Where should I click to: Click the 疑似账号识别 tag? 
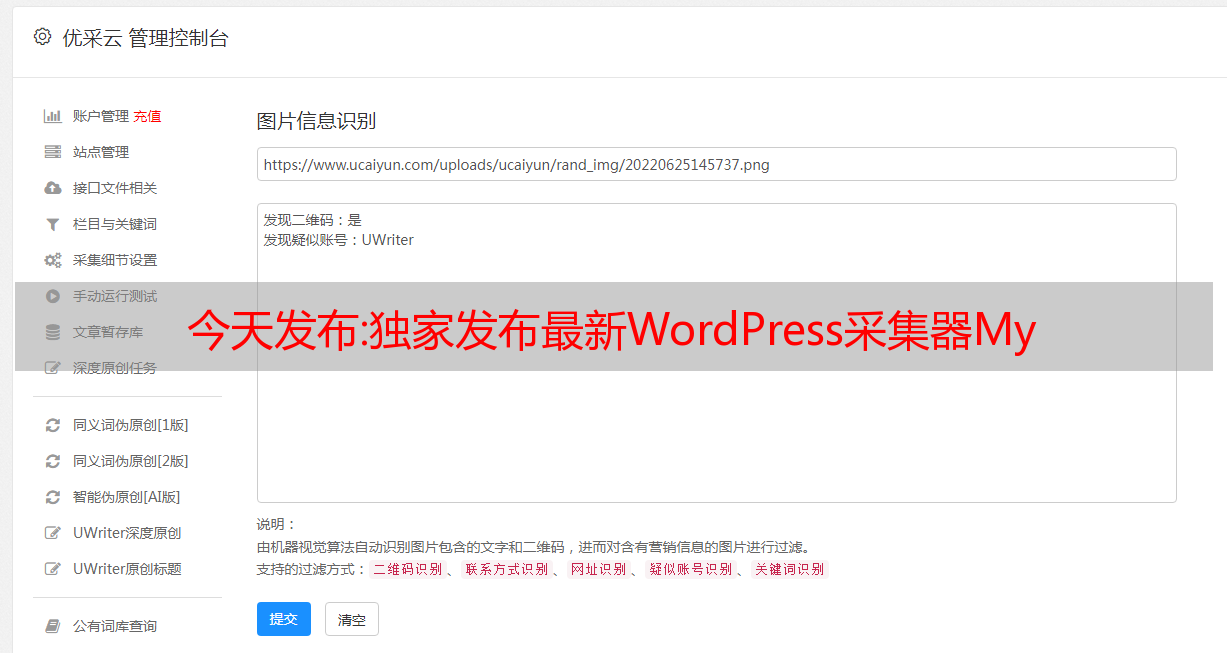point(690,569)
